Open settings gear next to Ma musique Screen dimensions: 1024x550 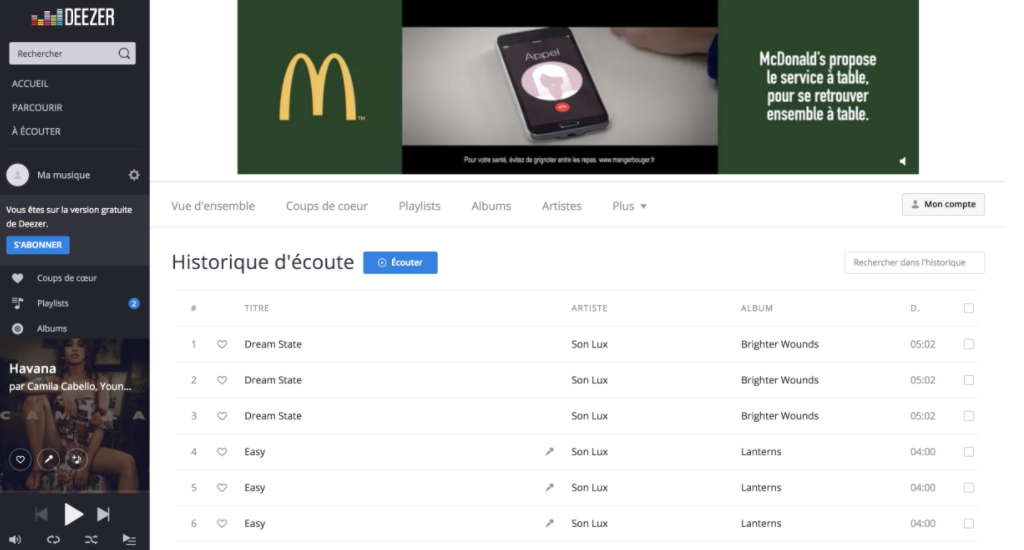tap(134, 175)
